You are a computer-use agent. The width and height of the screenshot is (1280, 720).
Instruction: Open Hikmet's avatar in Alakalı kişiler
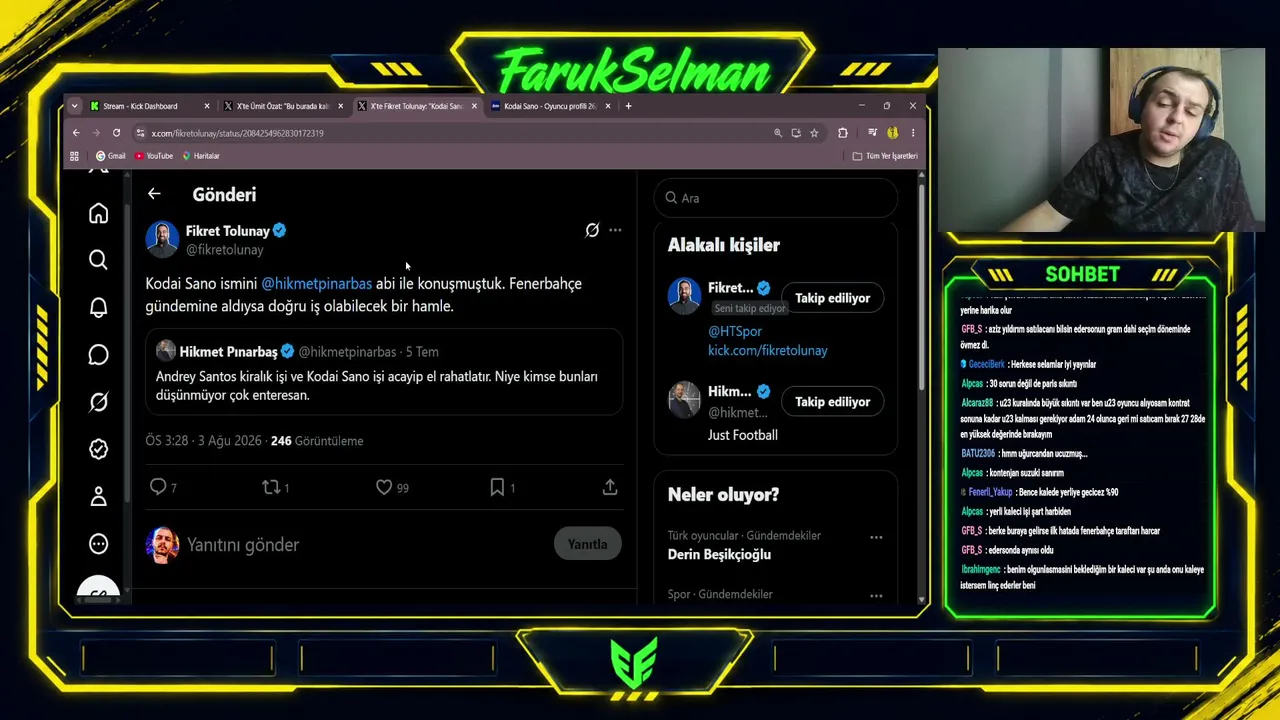[684, 400]
